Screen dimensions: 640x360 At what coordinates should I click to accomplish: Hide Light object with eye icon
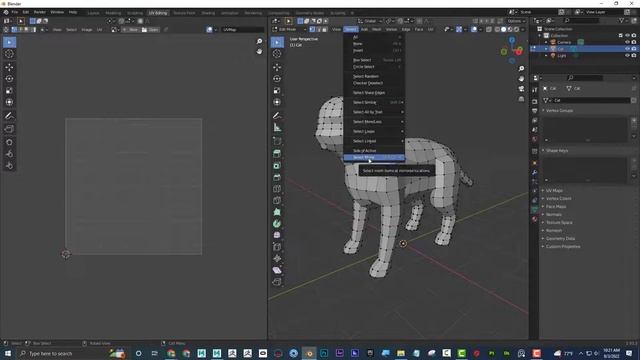[x=627, y=55]
